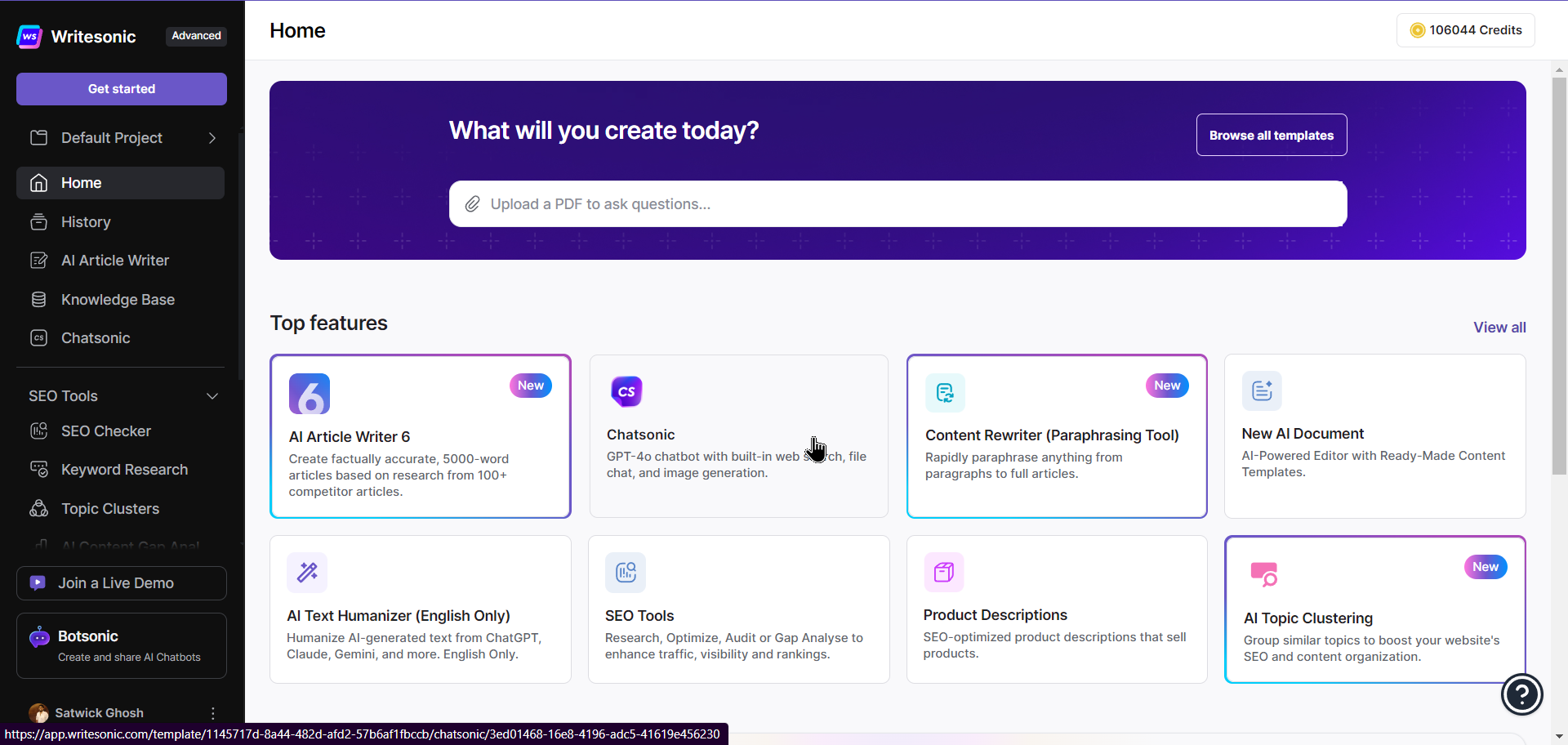
Task: Click the Product Descriptions bag icon
Action: [943, 572]
